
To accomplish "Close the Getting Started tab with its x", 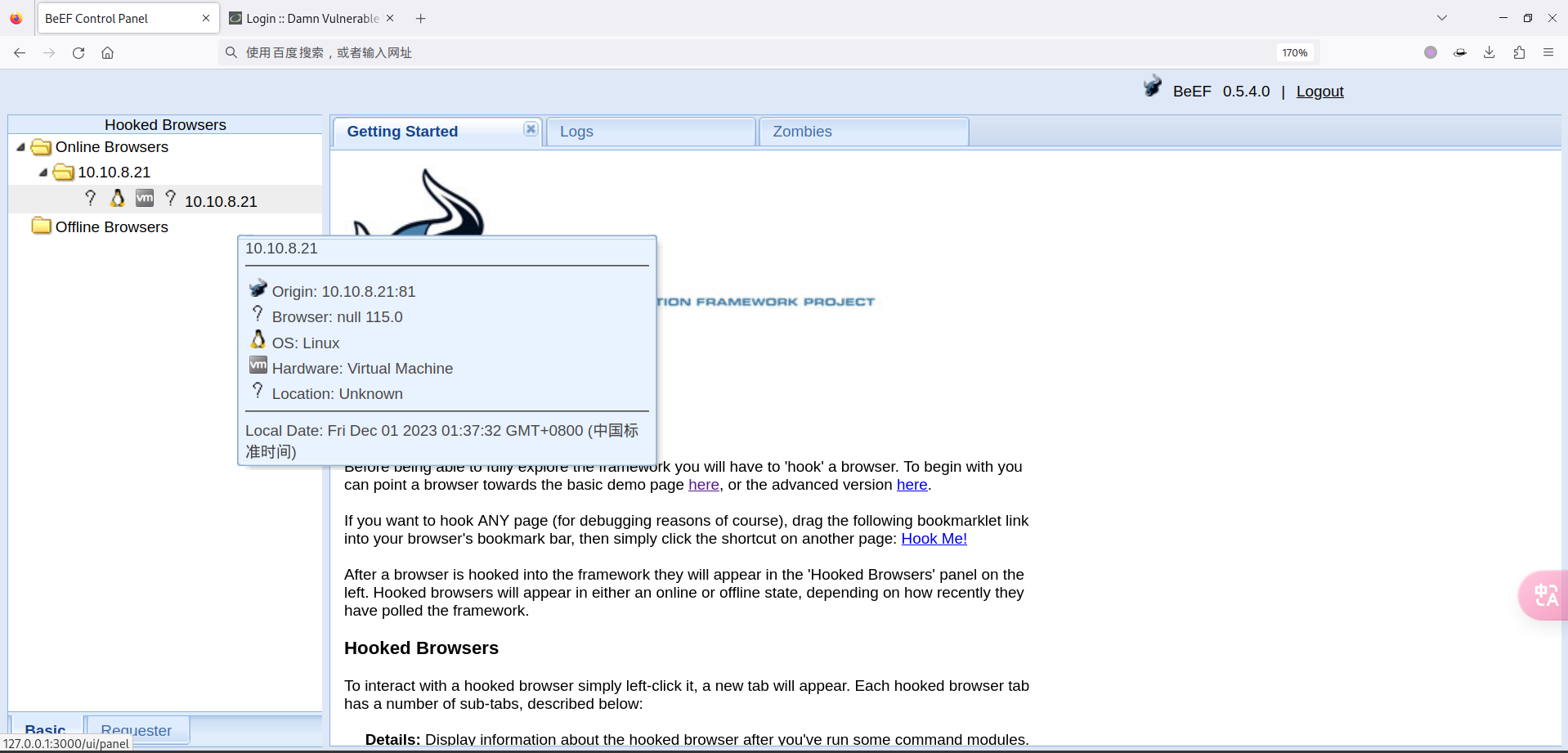I will click(x=531, y=129).
